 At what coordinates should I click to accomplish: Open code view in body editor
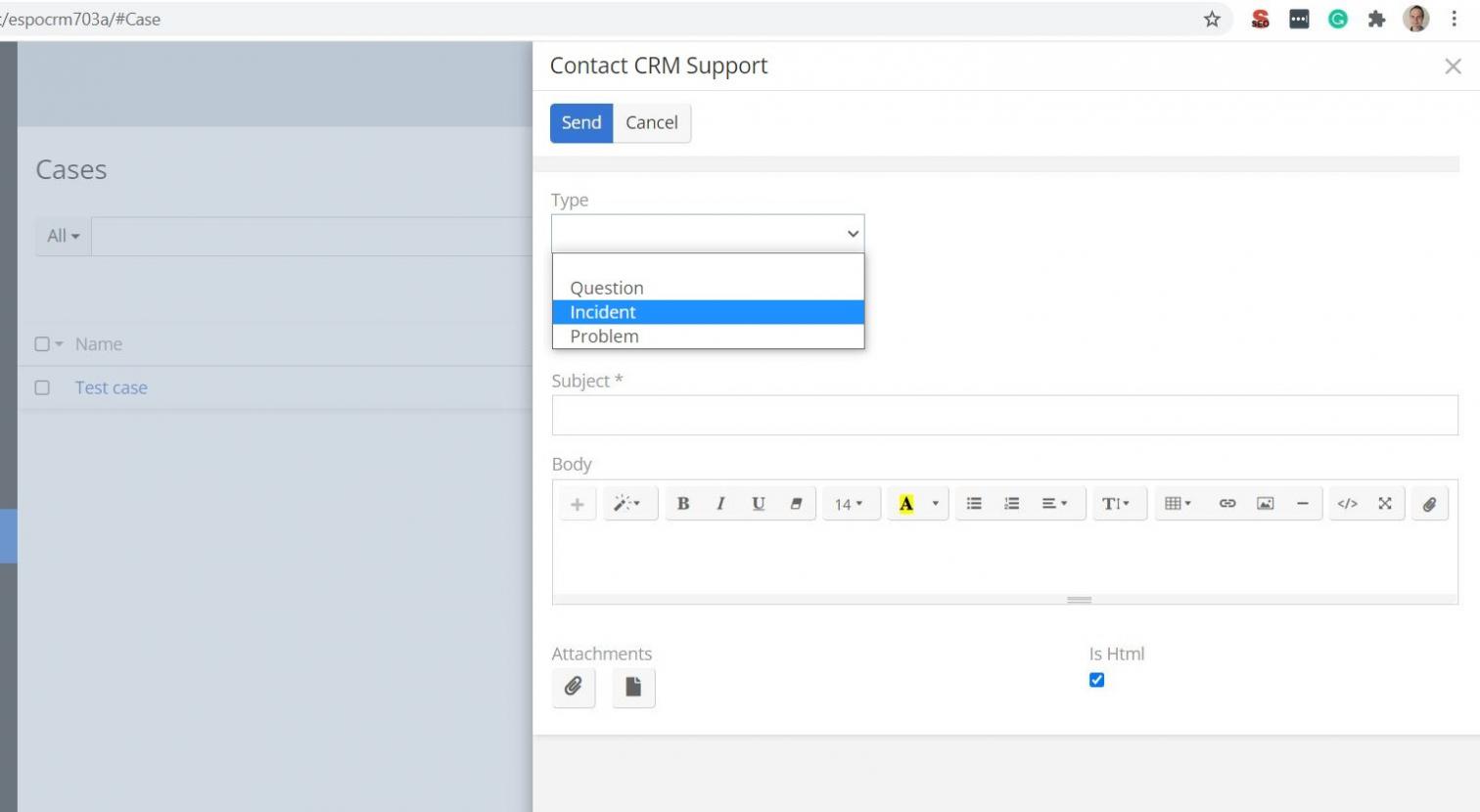click(x=1347, y=504)
